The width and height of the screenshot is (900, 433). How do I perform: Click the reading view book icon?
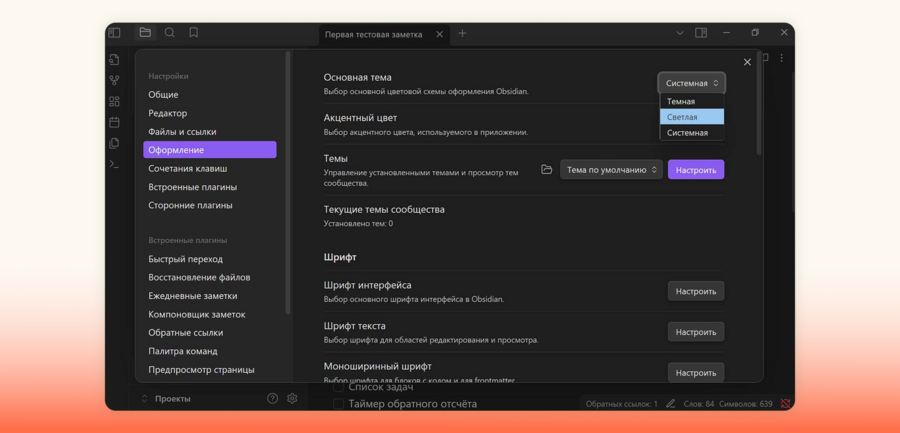point(766,58)
